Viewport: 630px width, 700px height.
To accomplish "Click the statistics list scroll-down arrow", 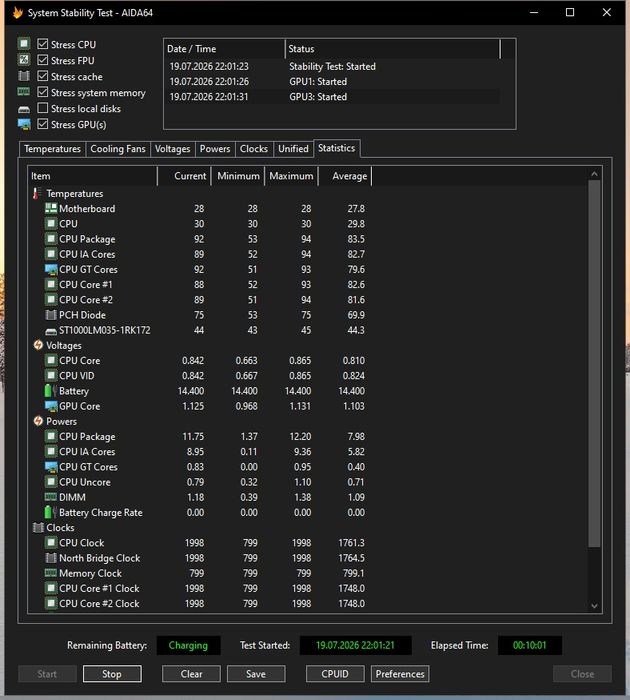I will click(x=594, y=606).
